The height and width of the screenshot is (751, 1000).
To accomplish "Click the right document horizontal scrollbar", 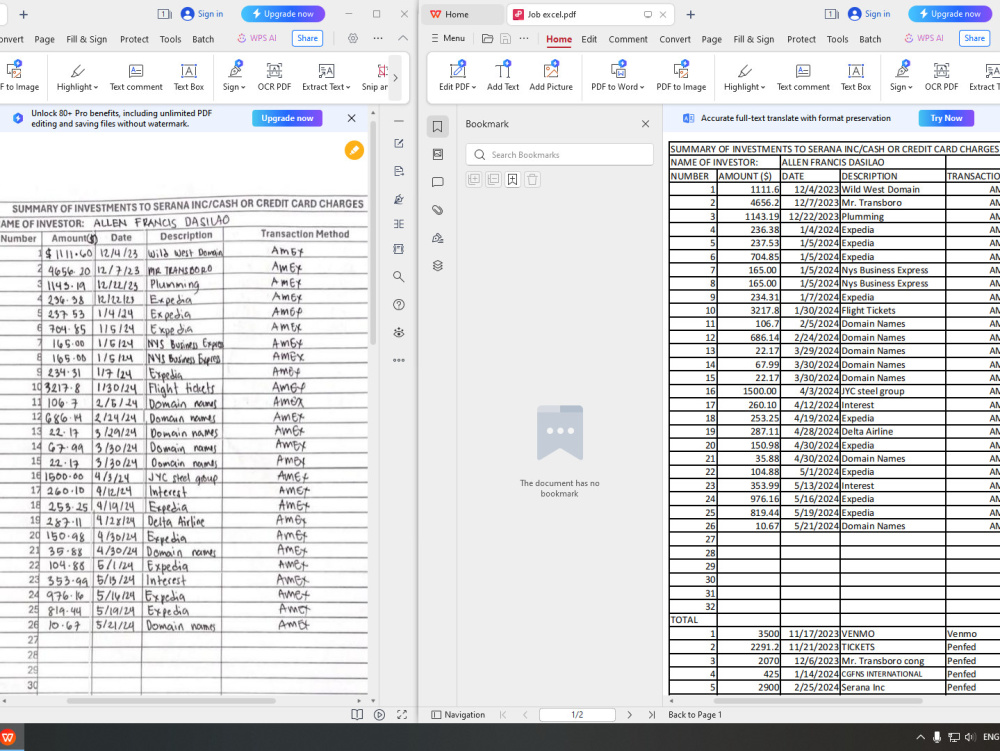I will point(818,701).
